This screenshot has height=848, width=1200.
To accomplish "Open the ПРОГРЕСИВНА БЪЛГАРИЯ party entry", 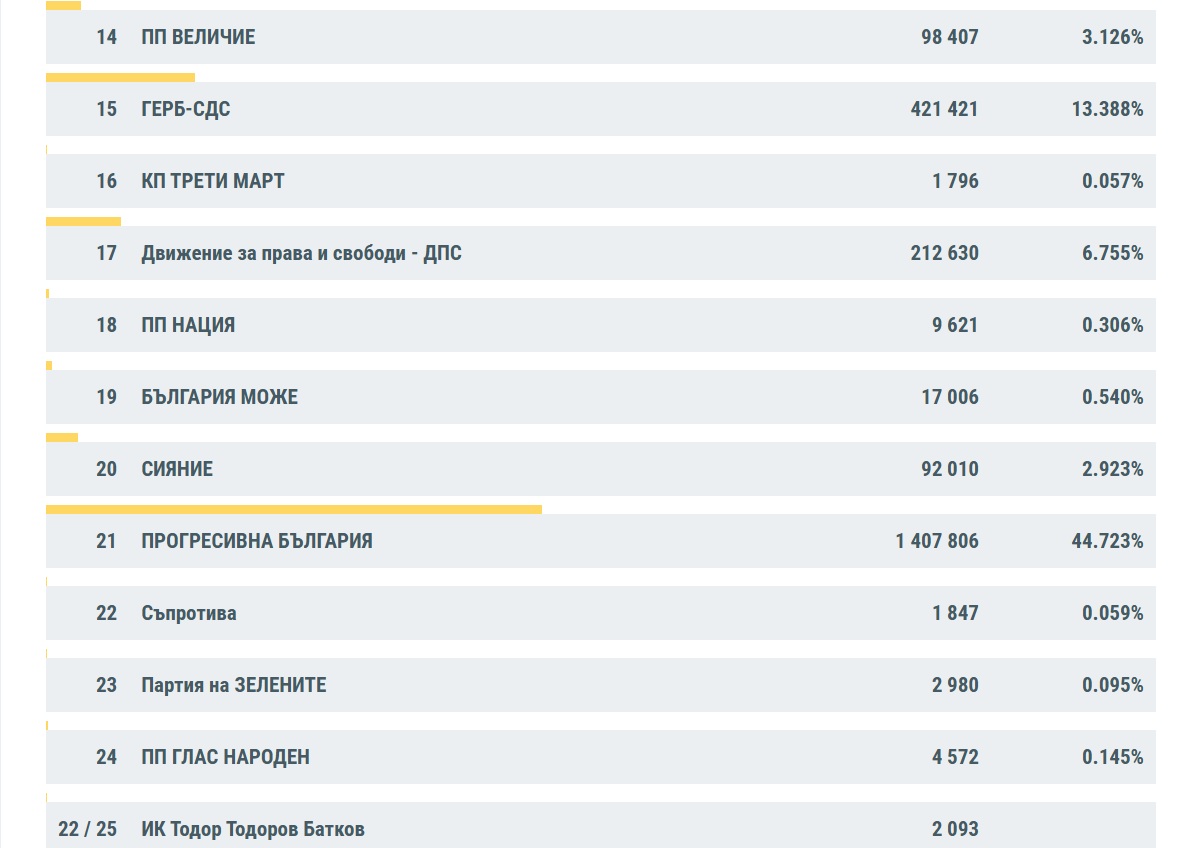I will tap(257, 541).
